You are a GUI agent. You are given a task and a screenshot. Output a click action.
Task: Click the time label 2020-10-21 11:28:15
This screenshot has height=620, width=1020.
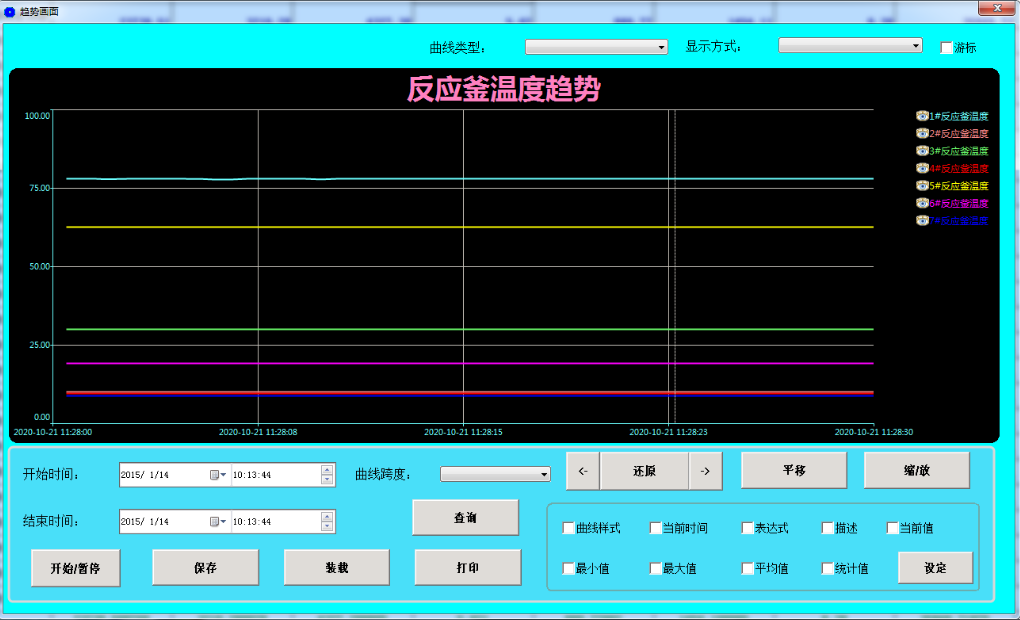pos(463,432)
